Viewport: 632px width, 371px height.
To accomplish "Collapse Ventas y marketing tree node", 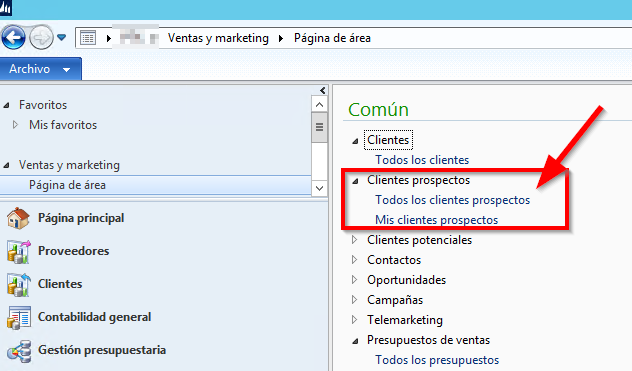I will (6, 165).
